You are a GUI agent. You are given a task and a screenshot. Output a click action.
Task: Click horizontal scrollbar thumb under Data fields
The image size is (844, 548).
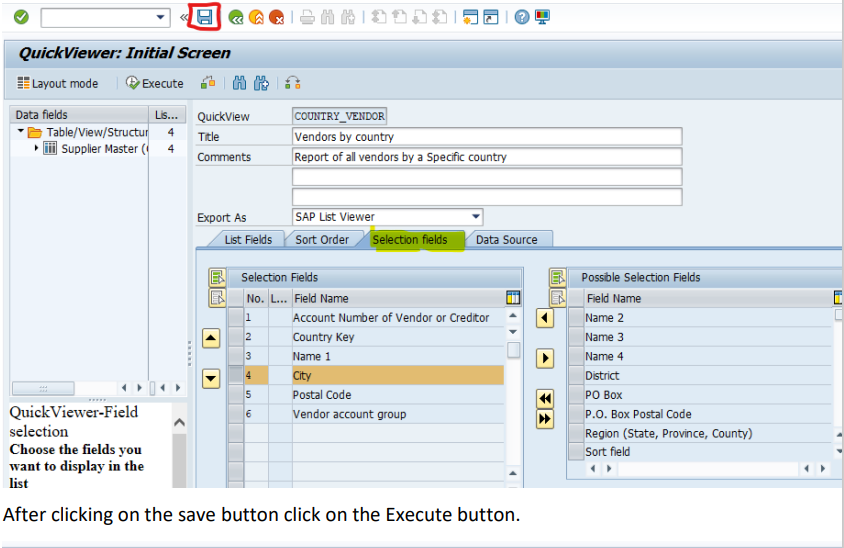coord(43,388)
